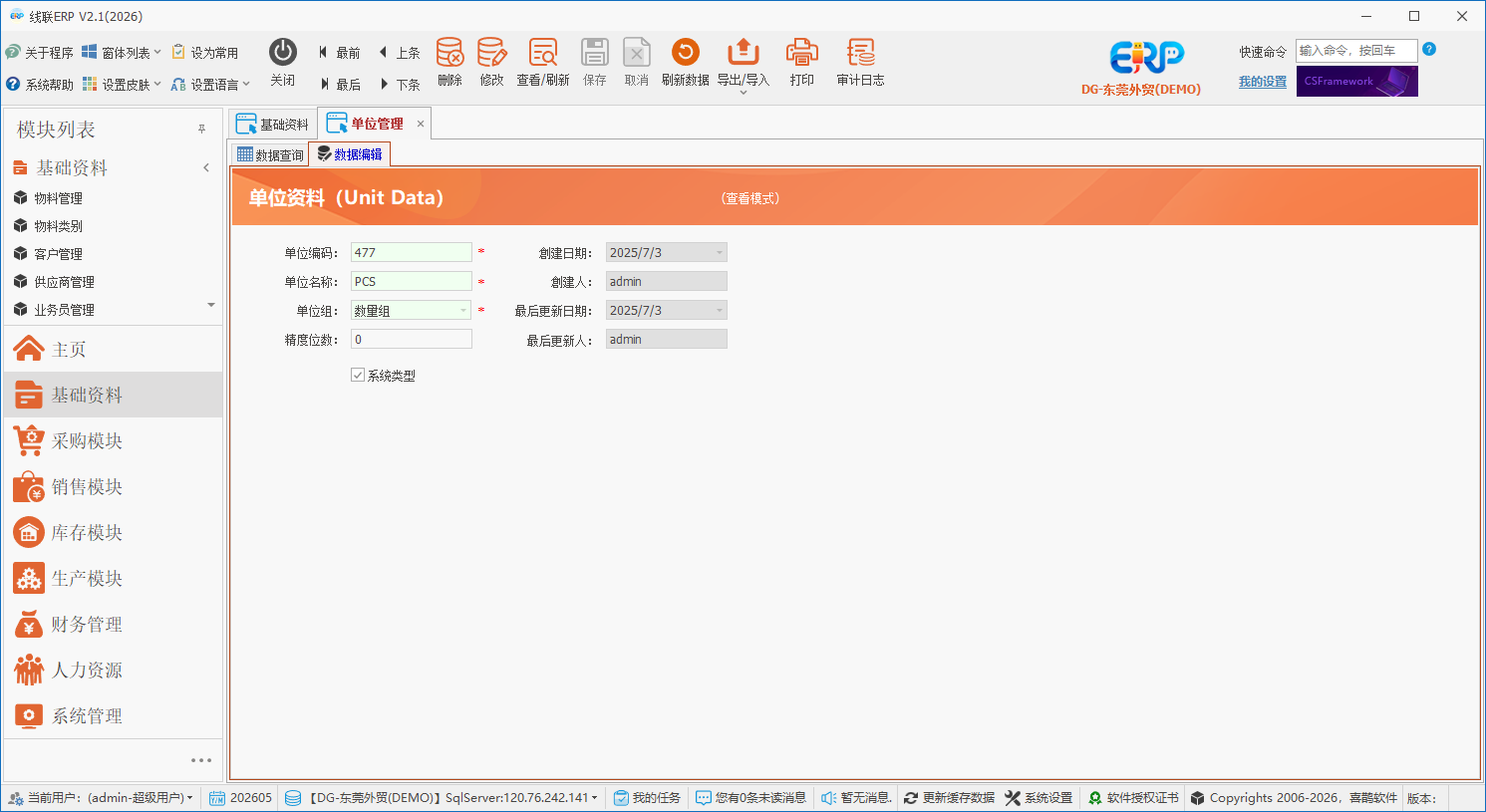Click the CSFramework banner image
The width and height of the screenshot is (1486, 812).
[x=1357, y=82]
